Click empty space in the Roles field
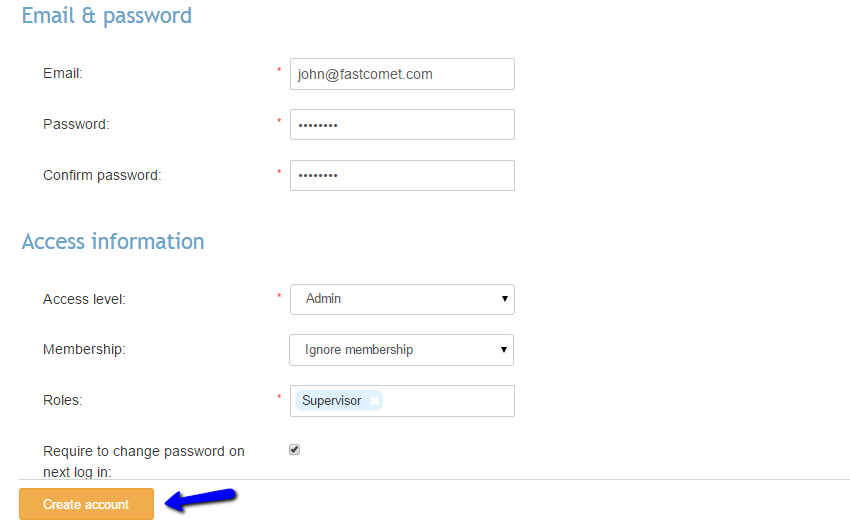Image resolution: width=850 pixels, height=523 pixels. [x=450, y=401]
